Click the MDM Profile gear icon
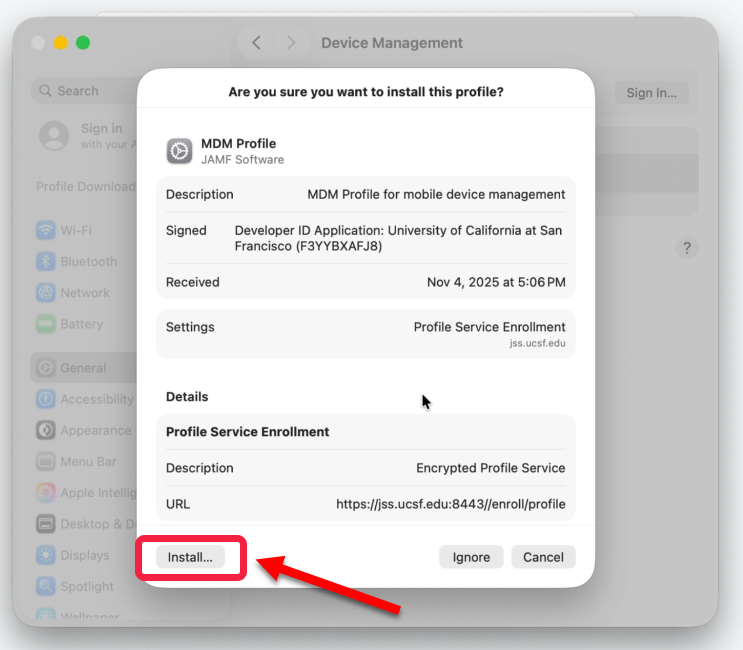 click(179, 151)
